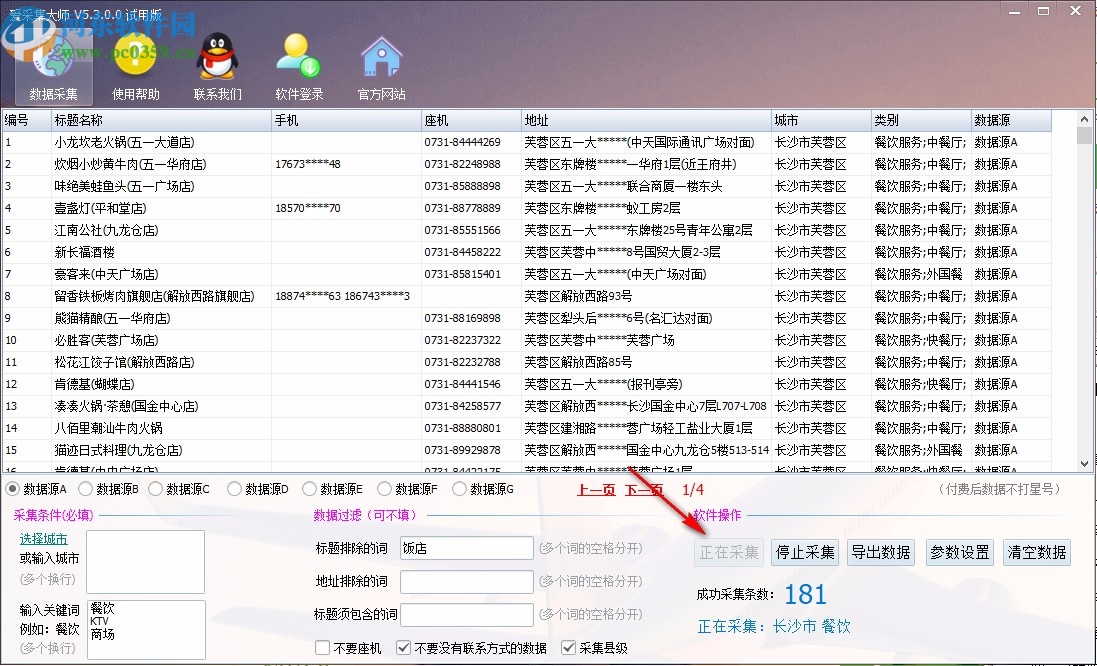
Task: Click the QQ 联系我们 penguin icon
Action: (x=215, y=55)
